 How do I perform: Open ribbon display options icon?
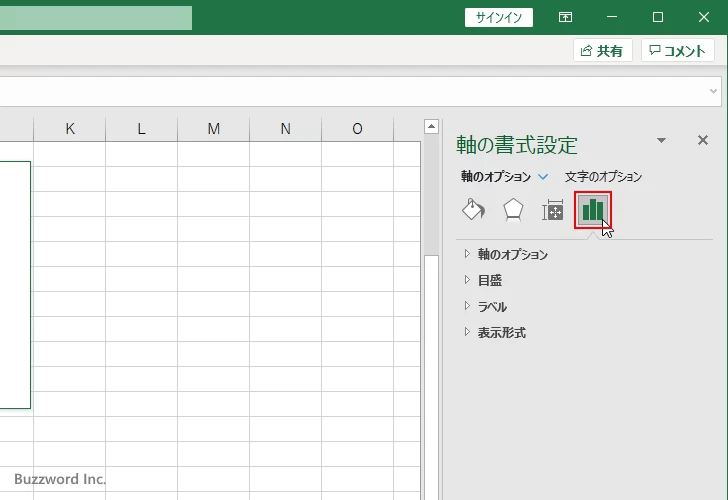pos(565,17)
